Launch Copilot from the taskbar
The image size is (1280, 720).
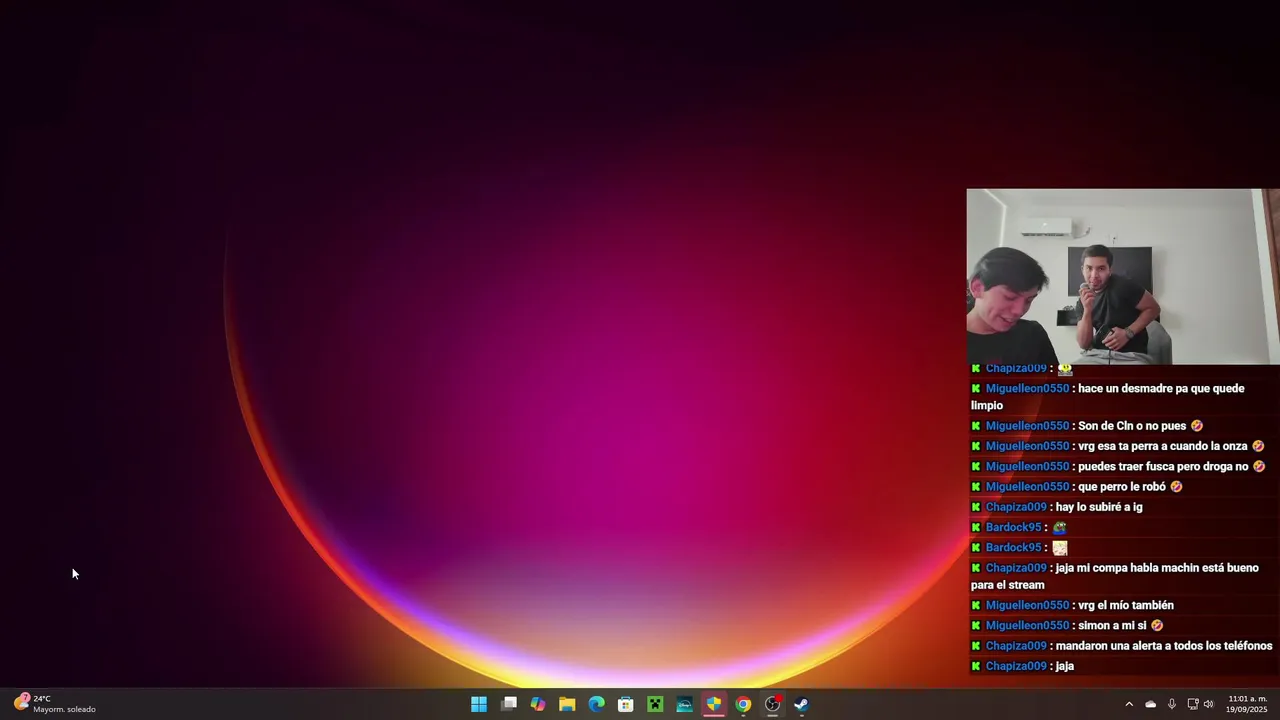point(538,704)
